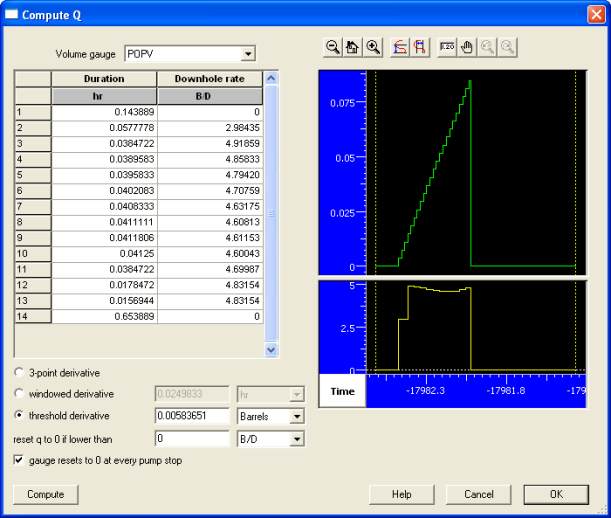The height and width of the screenshot is (518, 611).
Task: Click the Compute button
Action: coord(45,494)
